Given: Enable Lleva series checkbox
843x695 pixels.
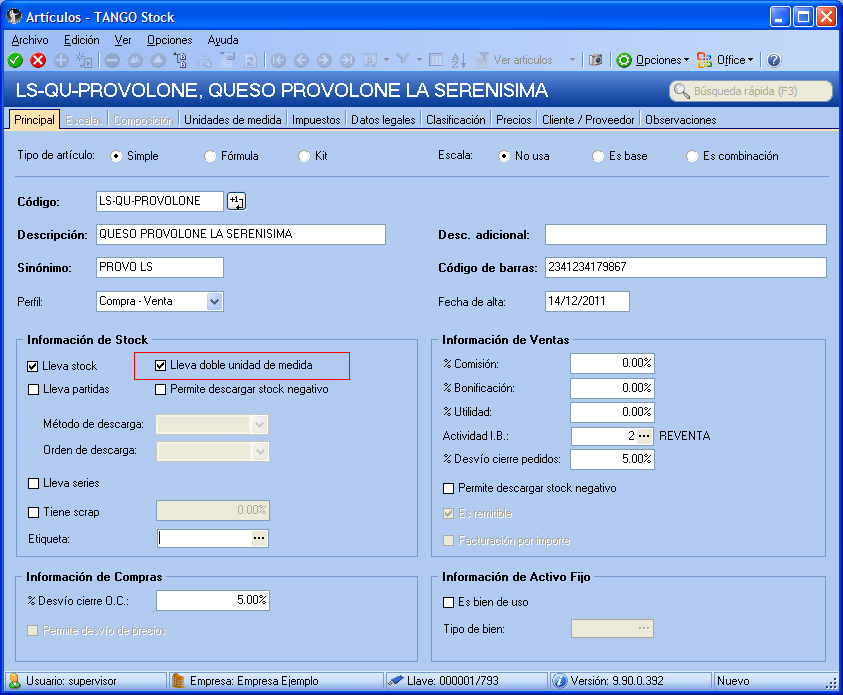Looking at the screenshot, I should [33, 484].
